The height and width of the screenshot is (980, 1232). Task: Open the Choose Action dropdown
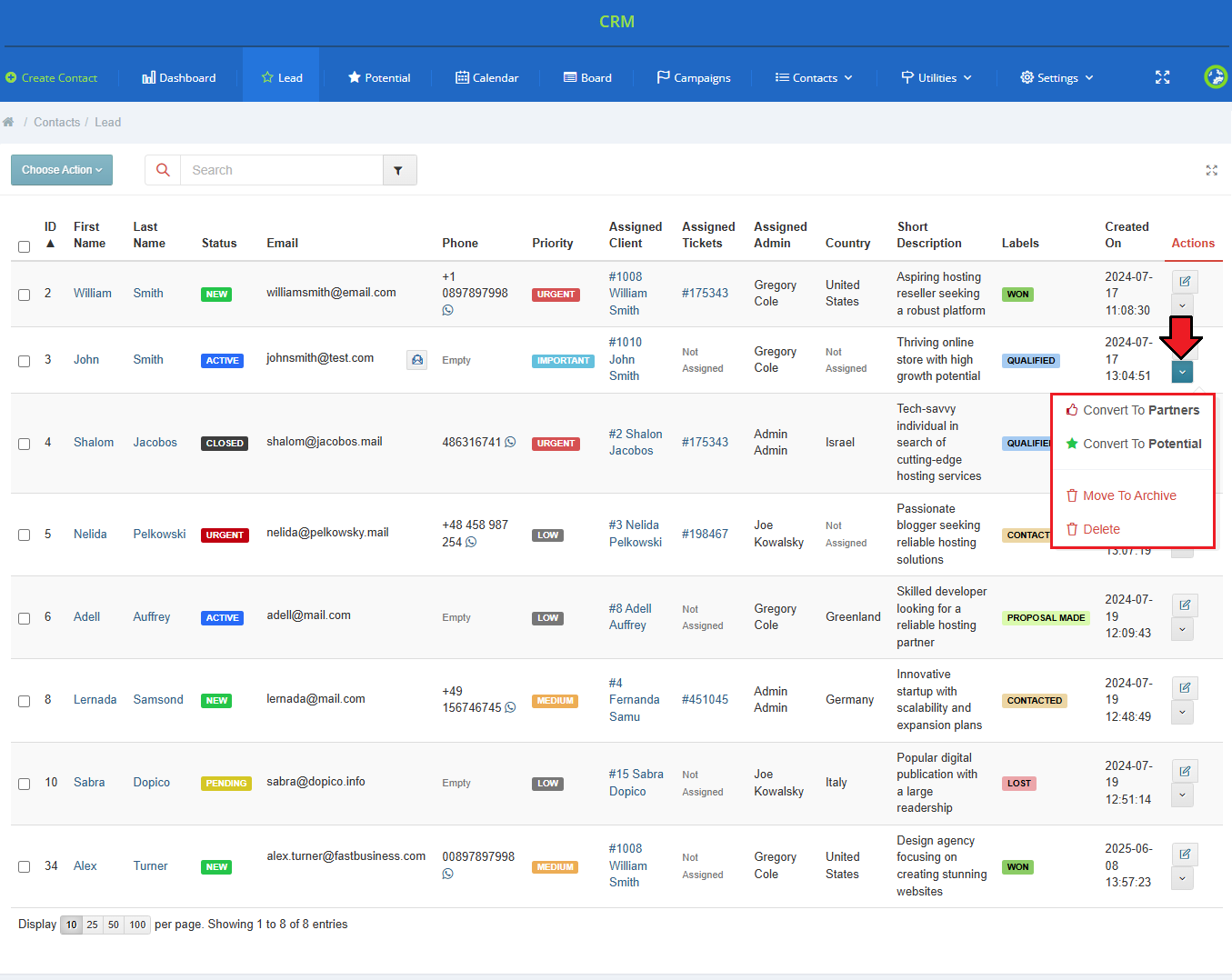pyautogui.click(x=62, y=170)
